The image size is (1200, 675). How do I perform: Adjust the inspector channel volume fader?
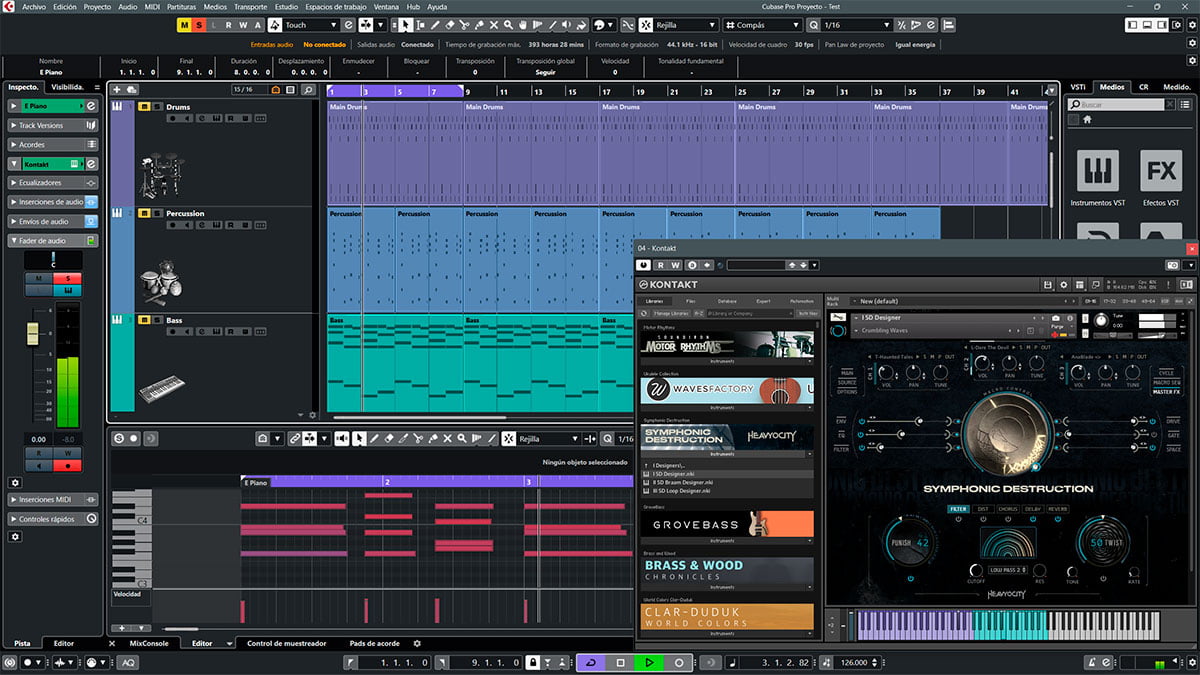click(32, 333)
